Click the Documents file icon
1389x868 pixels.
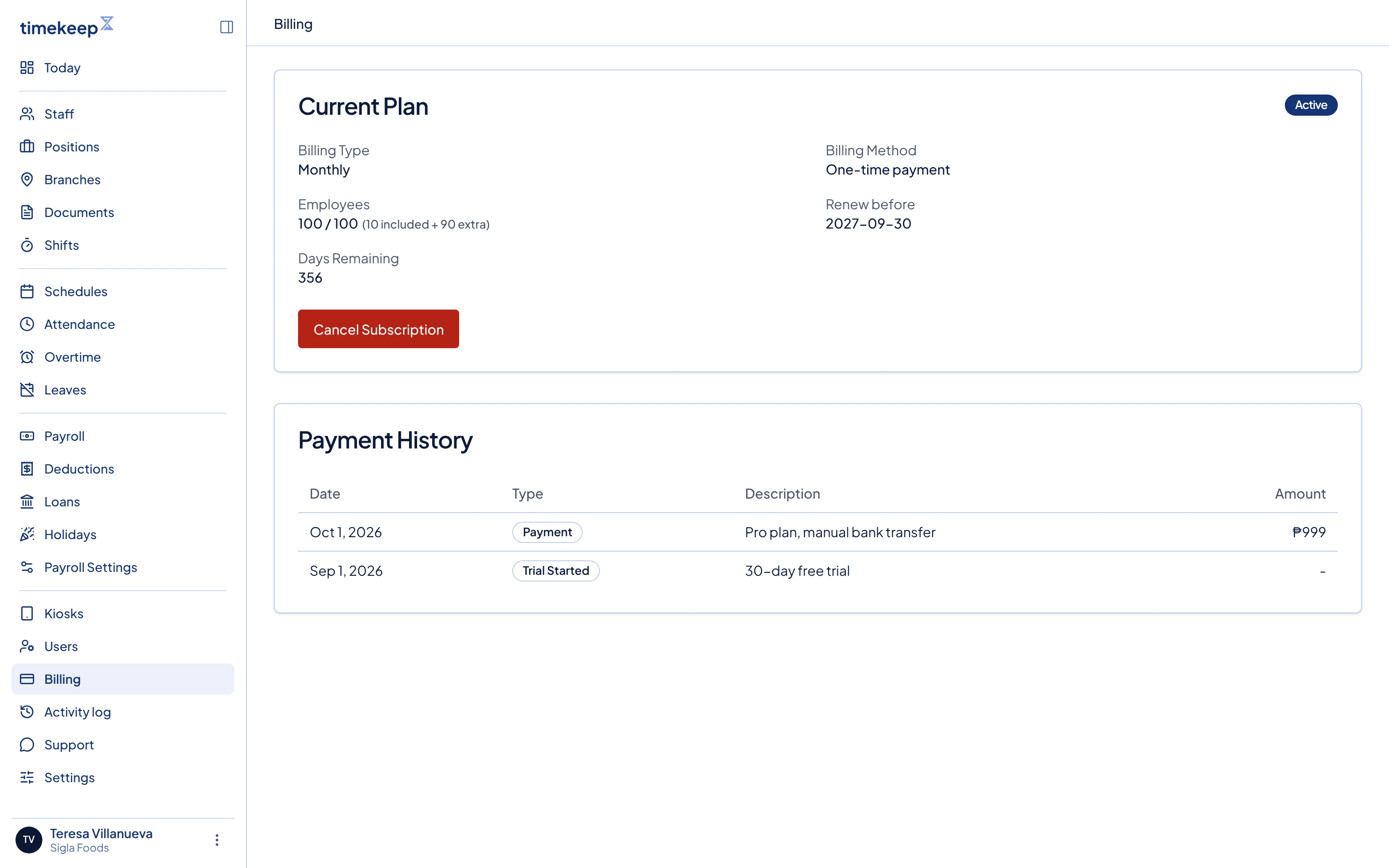[x=27, y=212]
